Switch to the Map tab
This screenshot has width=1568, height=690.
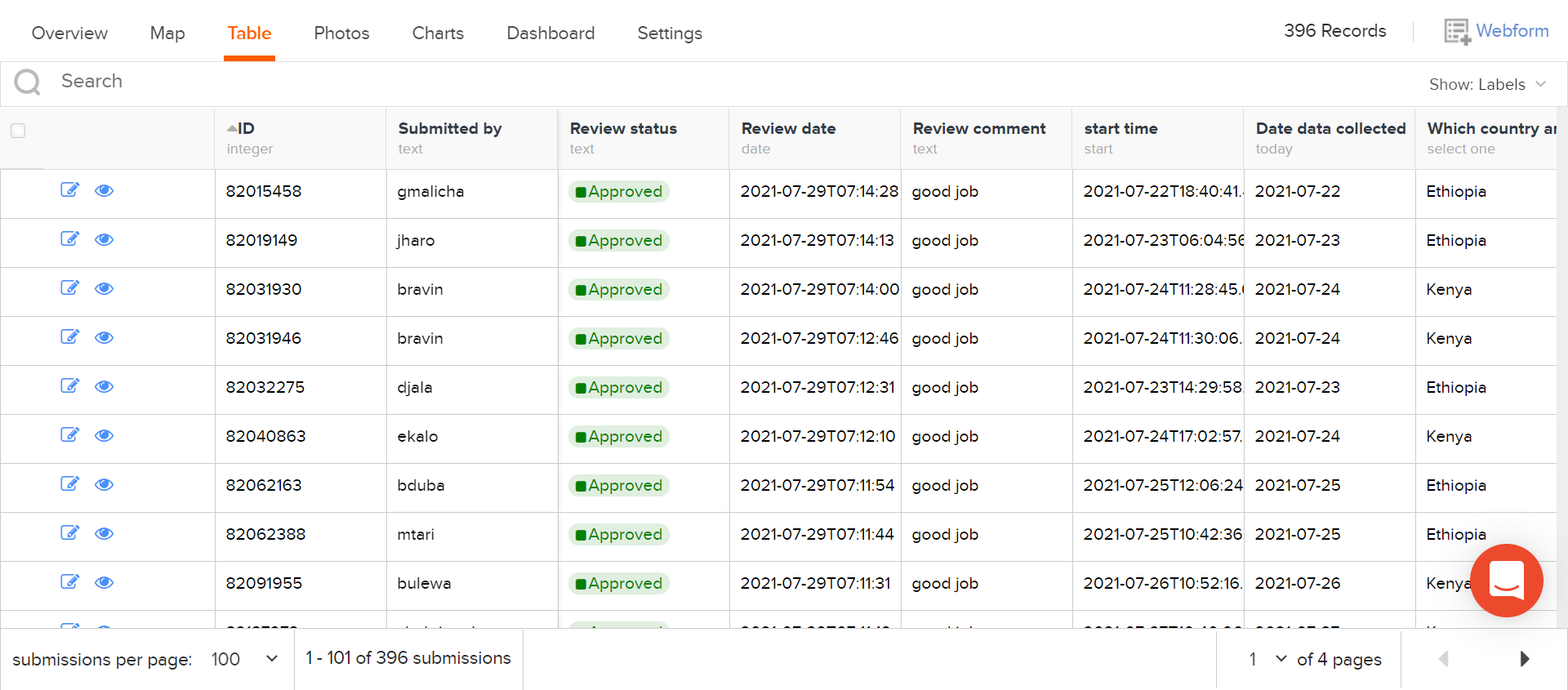(x=167, y=33)
